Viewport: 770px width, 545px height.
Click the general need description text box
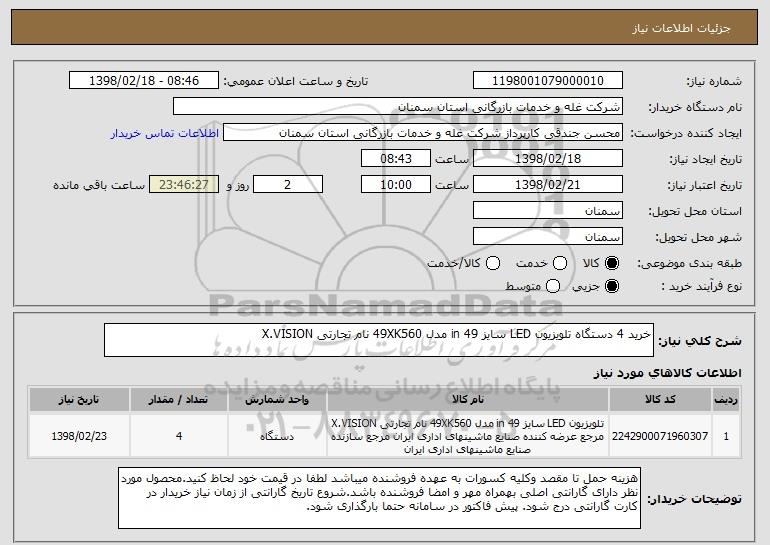(379, 340)
